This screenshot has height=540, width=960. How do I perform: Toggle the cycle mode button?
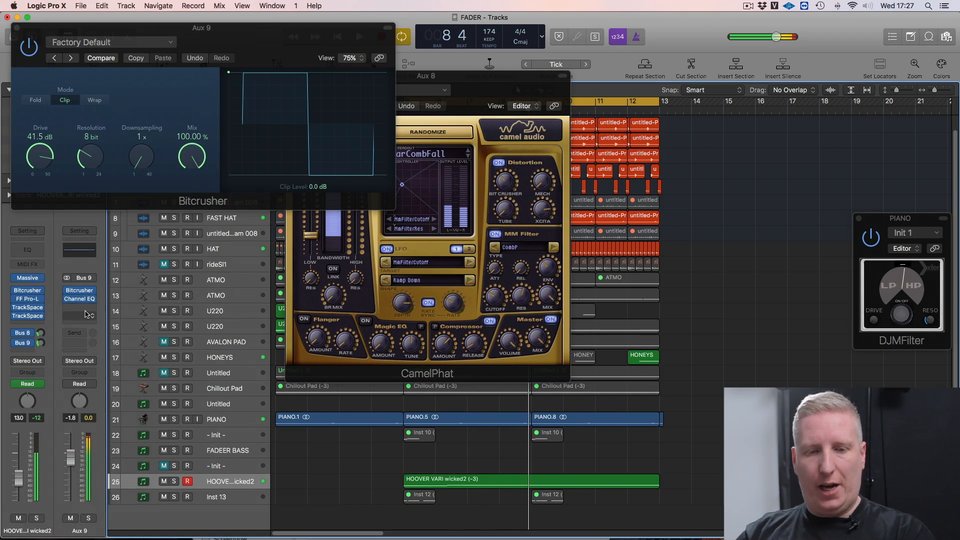(x=402, y=37)
